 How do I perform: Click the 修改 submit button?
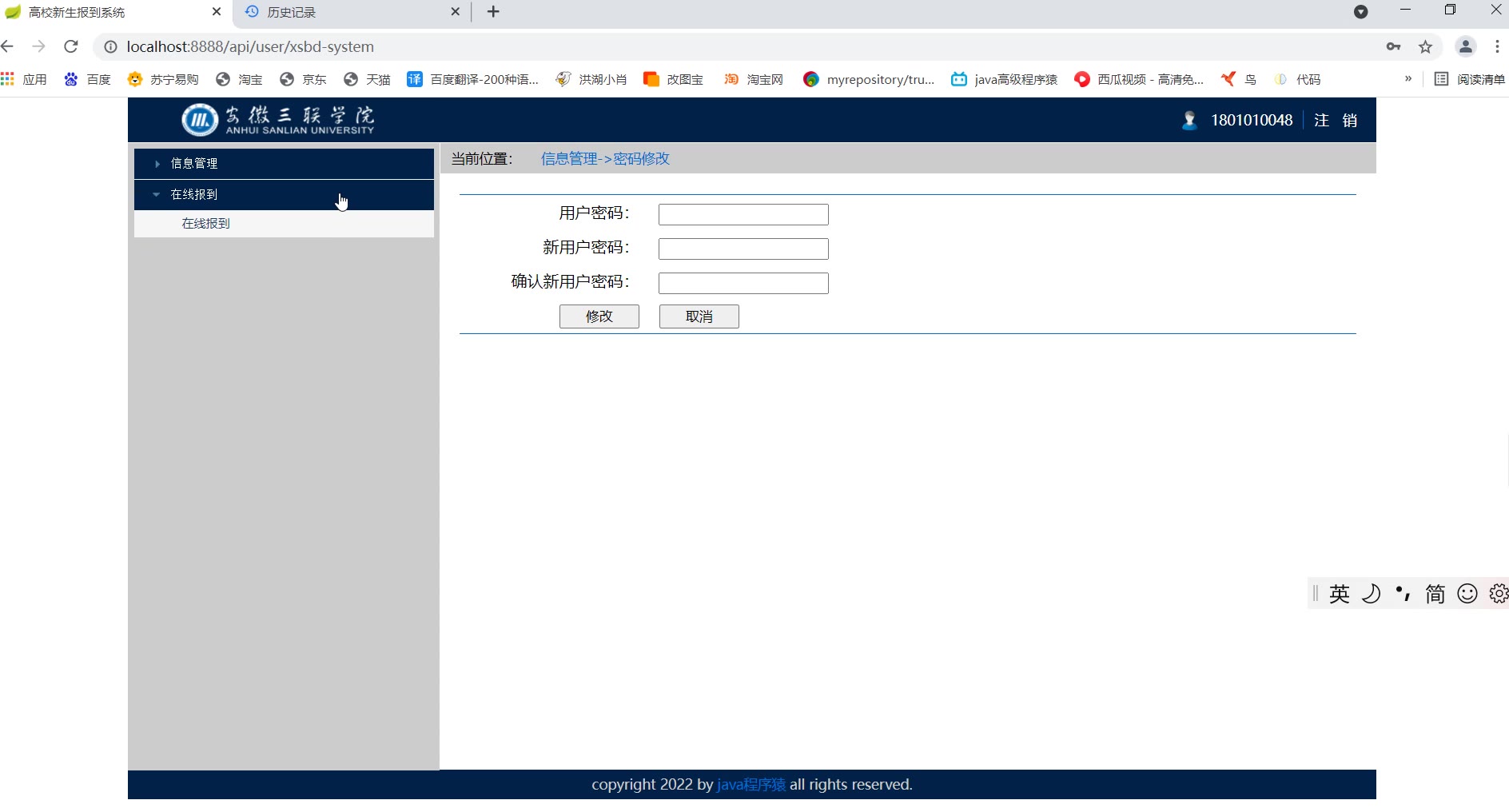click(599, 316)
